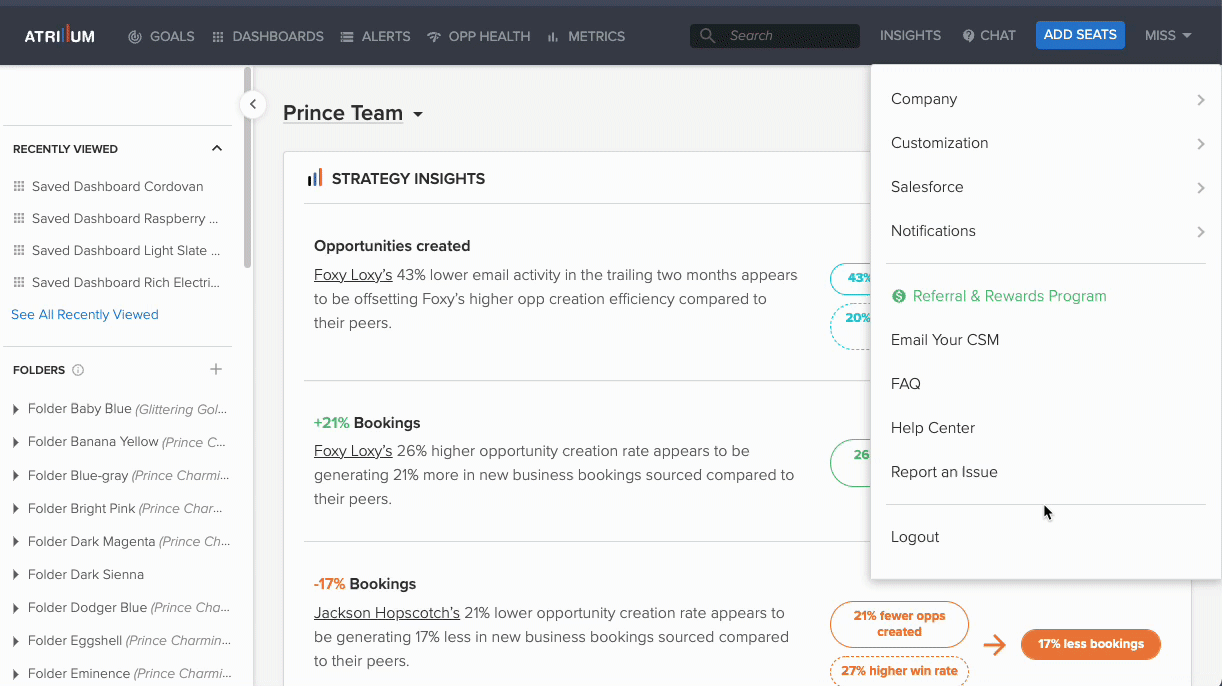The image size is (1222, 686).
Task: Create a new folder with the plus icon
Action: point(216,369)
